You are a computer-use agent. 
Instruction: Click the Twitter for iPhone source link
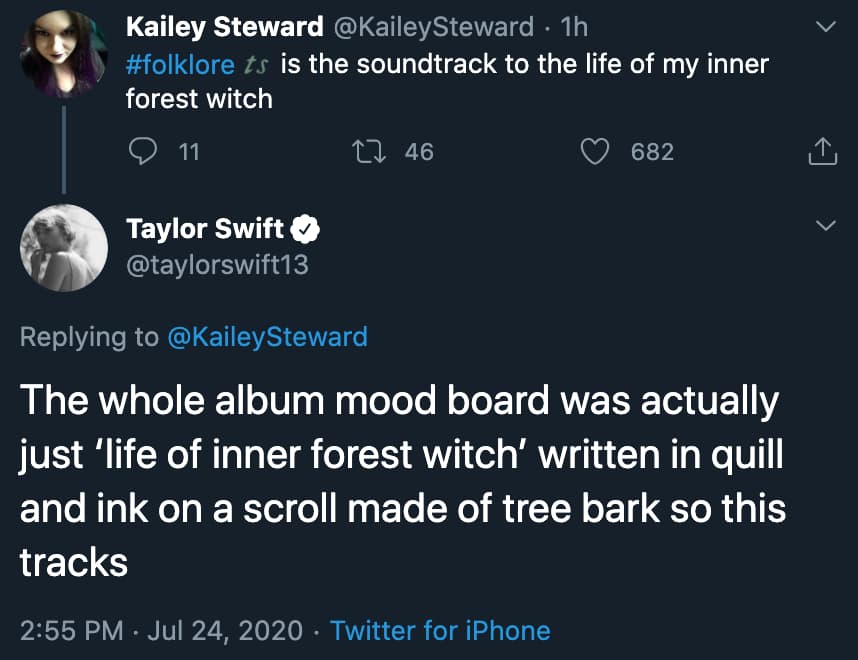click(x=440, y=630)
